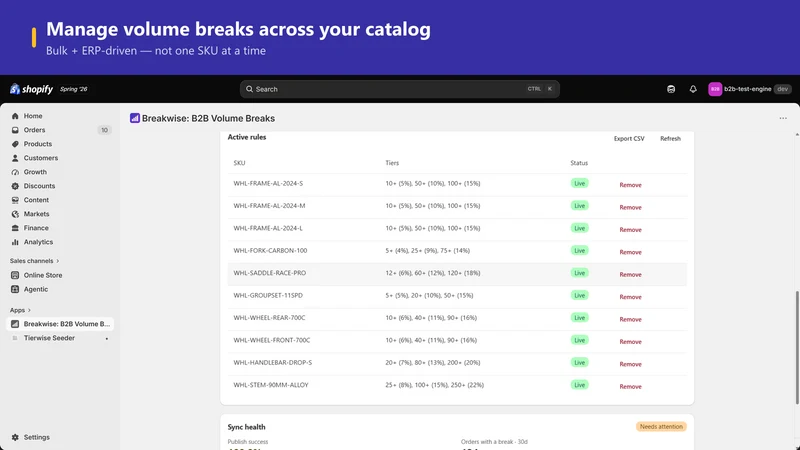The image size is (800, 450).
Task: Open Finance menu item
Action: [36, 228]
